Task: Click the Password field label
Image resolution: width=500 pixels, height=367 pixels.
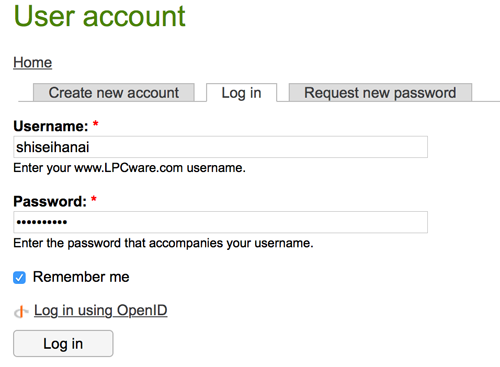Action: tap(50, 202)
